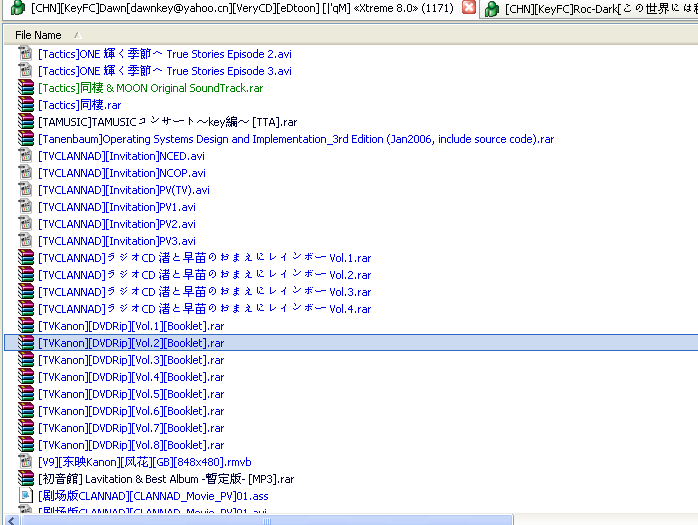Viewport: 698px width, 525px height.
Task: Select the [Tactics]同棲.rar file name
Action: coord(80,105)
